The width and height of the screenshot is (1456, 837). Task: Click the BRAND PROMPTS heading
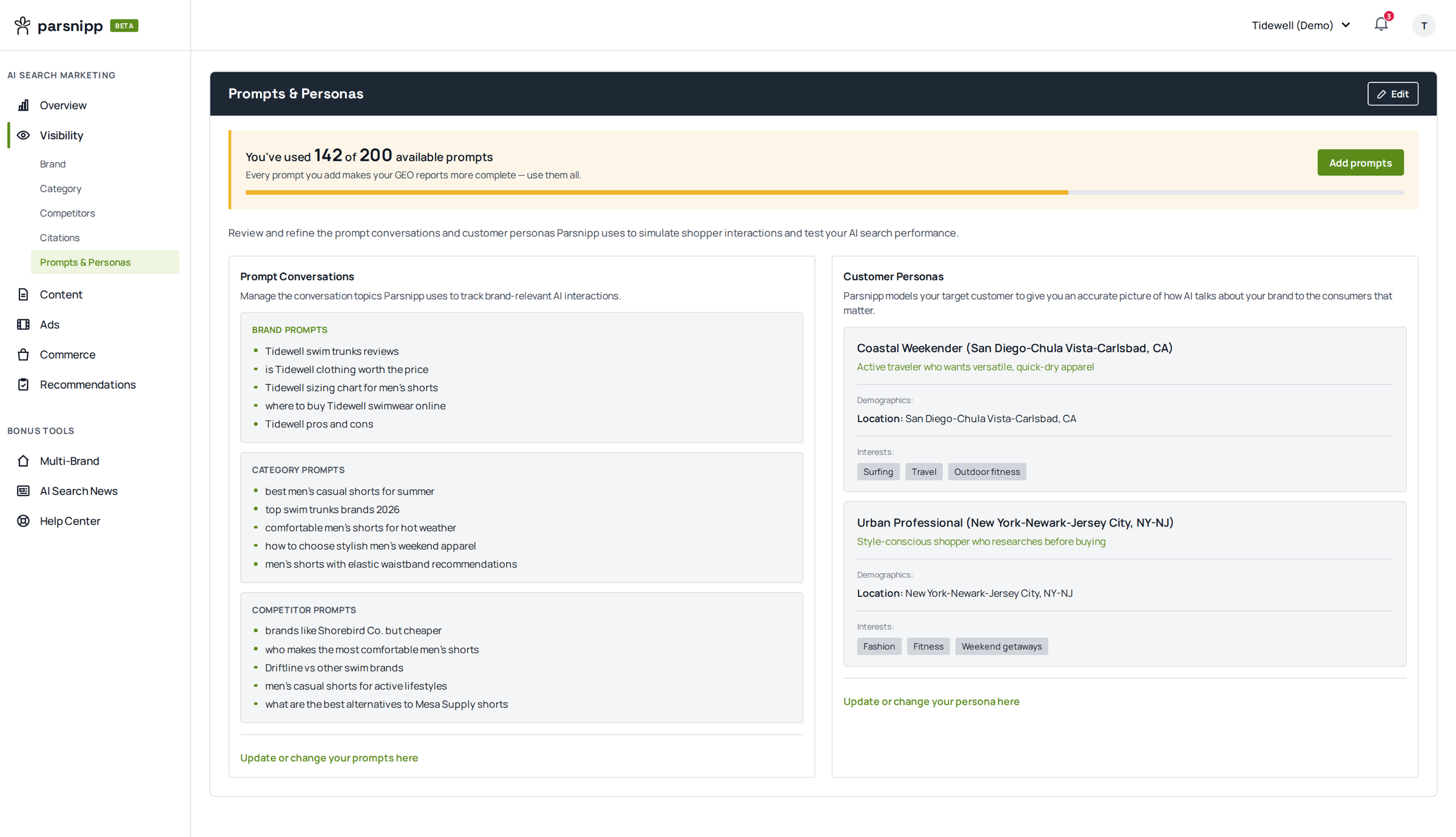point(289,330)
